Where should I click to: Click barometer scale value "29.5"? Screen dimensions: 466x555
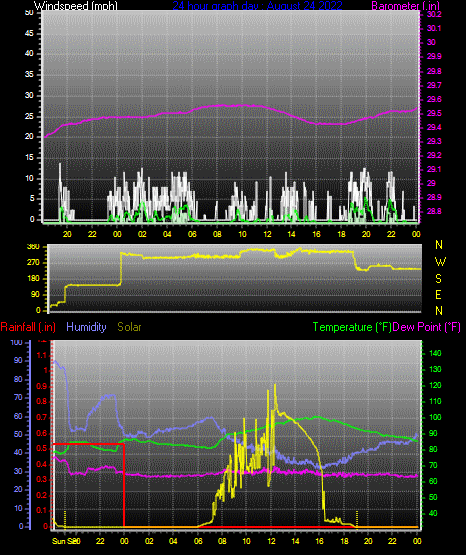pos(434,113)
